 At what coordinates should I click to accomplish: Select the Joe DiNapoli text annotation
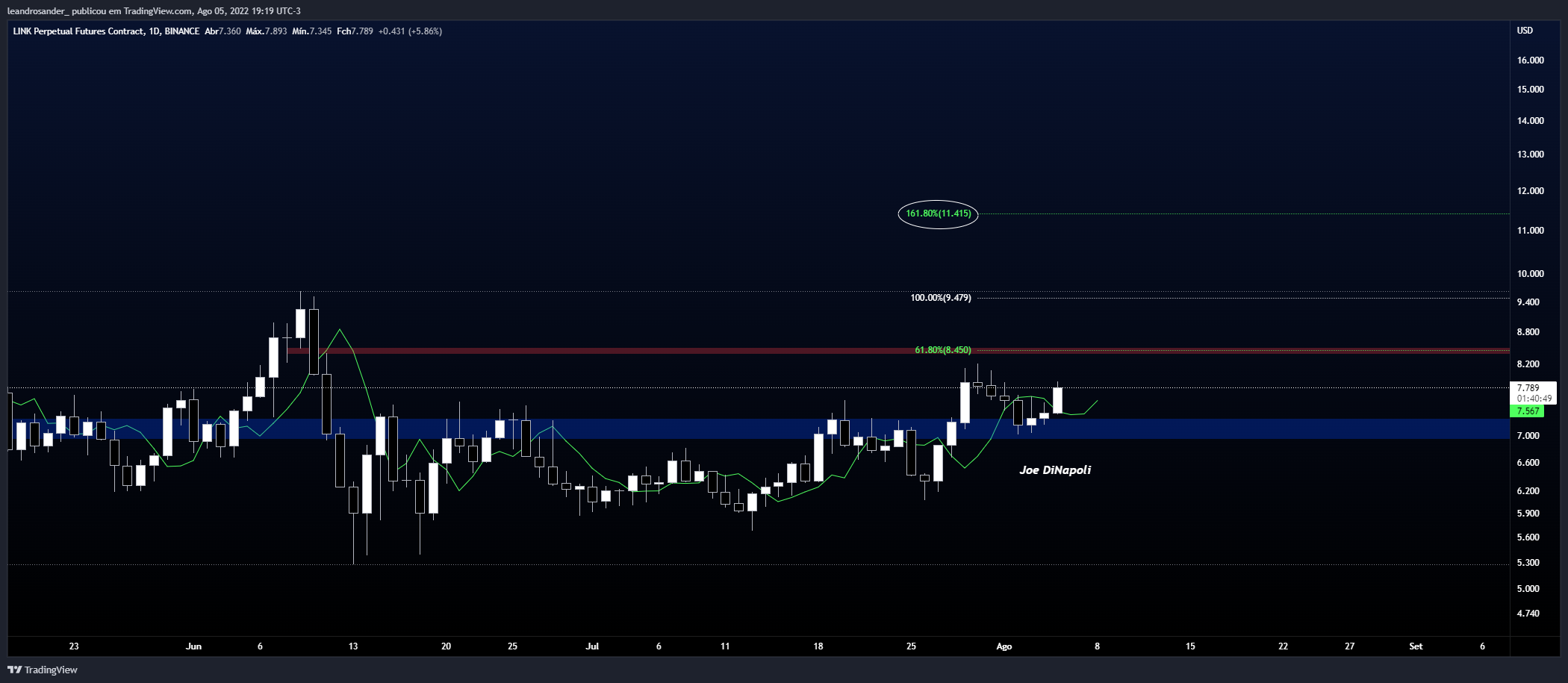[1055, 470]
